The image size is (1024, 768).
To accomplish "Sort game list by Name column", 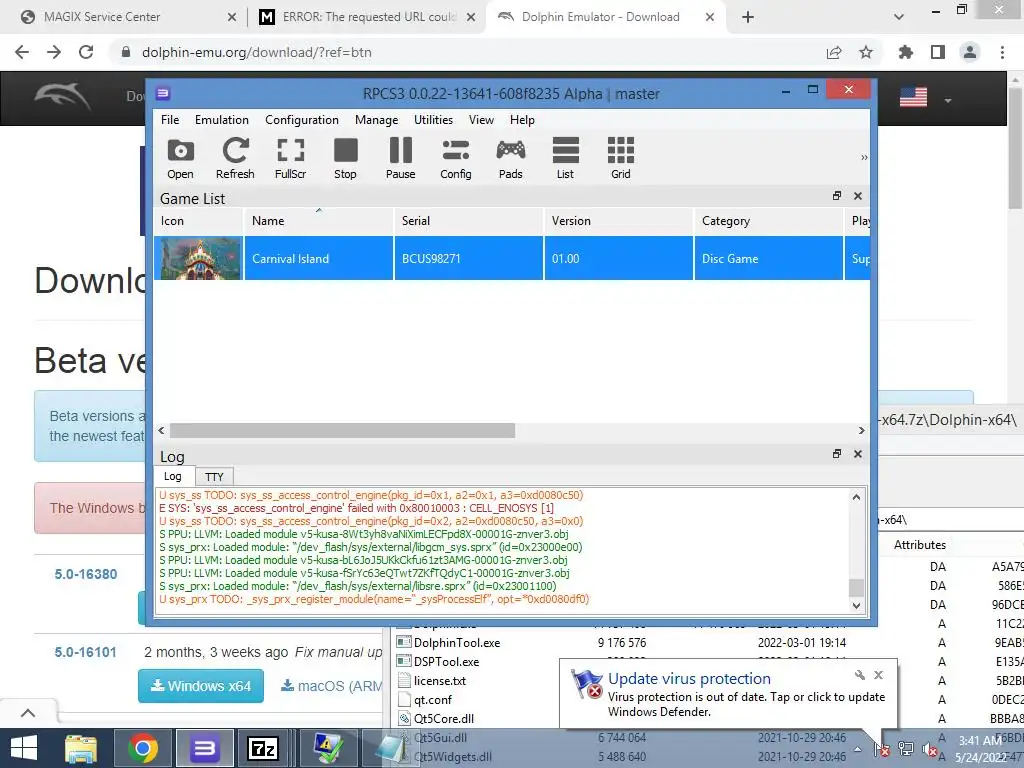I will pos(319,221).
